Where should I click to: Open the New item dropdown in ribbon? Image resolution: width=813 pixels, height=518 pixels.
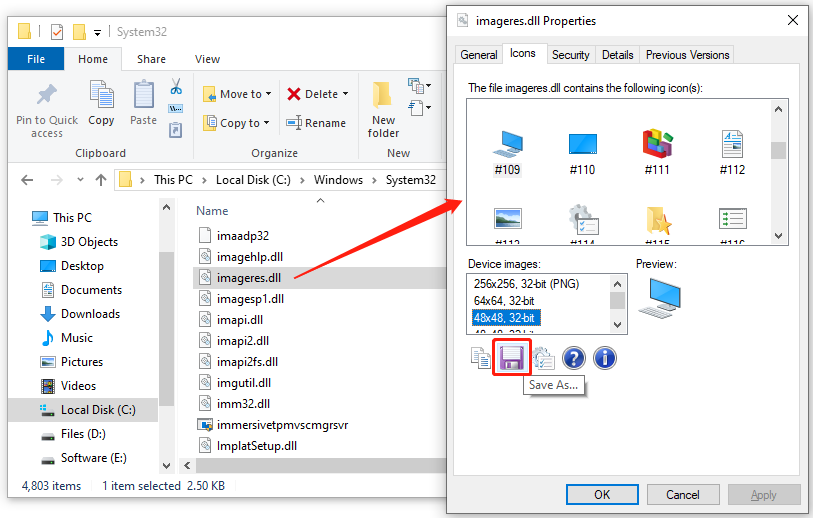(x=419, y=86)
